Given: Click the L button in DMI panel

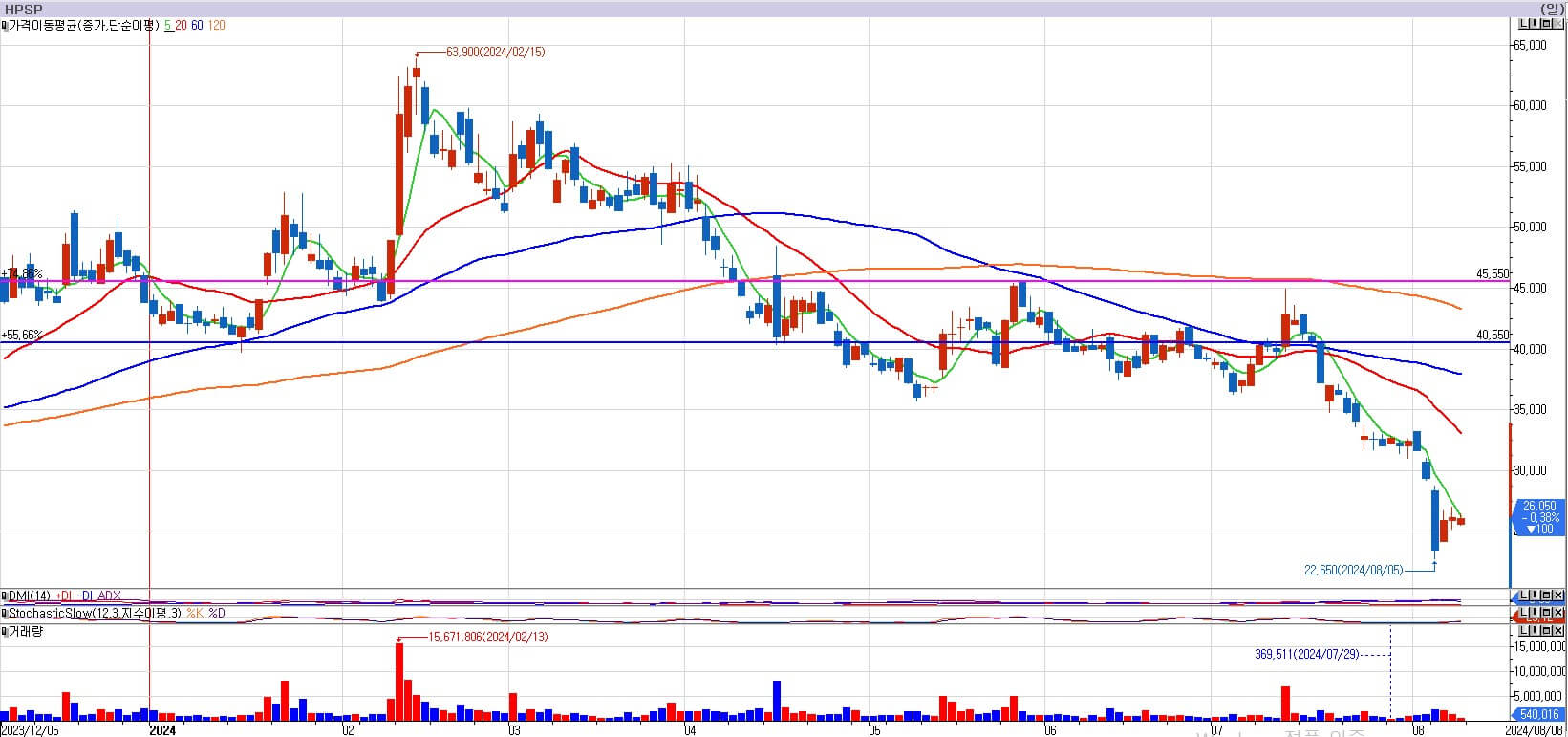Looking at the screenshot, I should pos(1524,595).
